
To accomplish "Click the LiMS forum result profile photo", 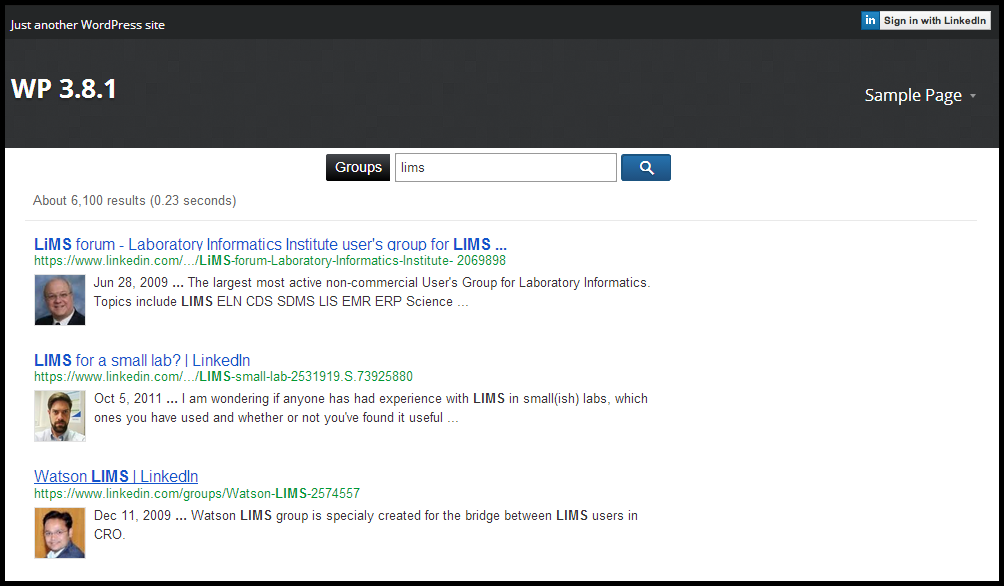I will tap(60, 300).
